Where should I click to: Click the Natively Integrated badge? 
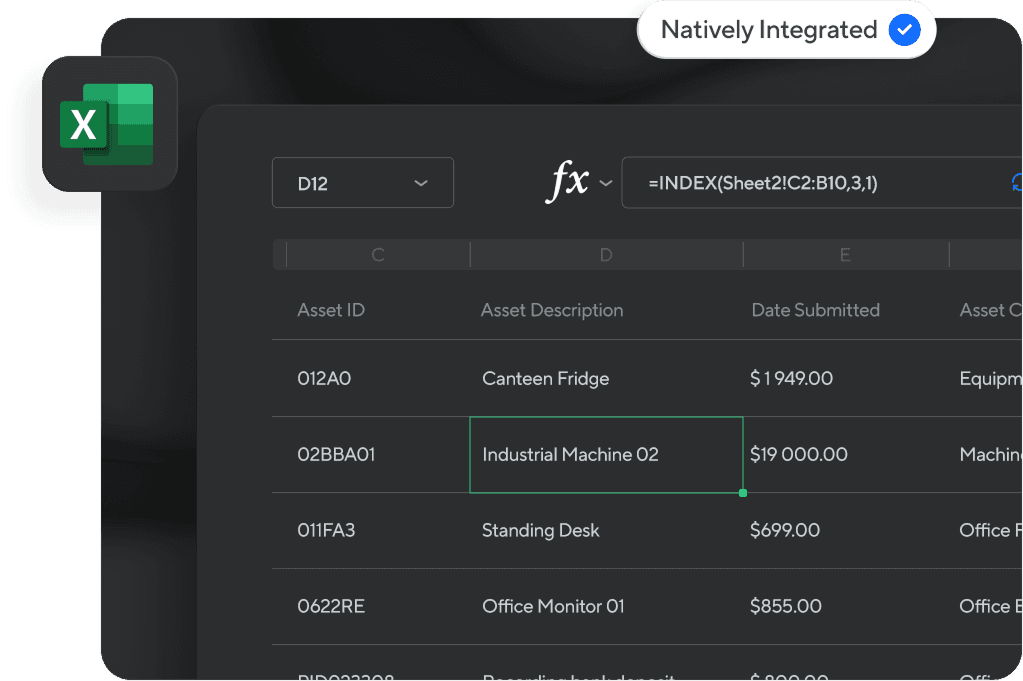click(x=786, y=30)
